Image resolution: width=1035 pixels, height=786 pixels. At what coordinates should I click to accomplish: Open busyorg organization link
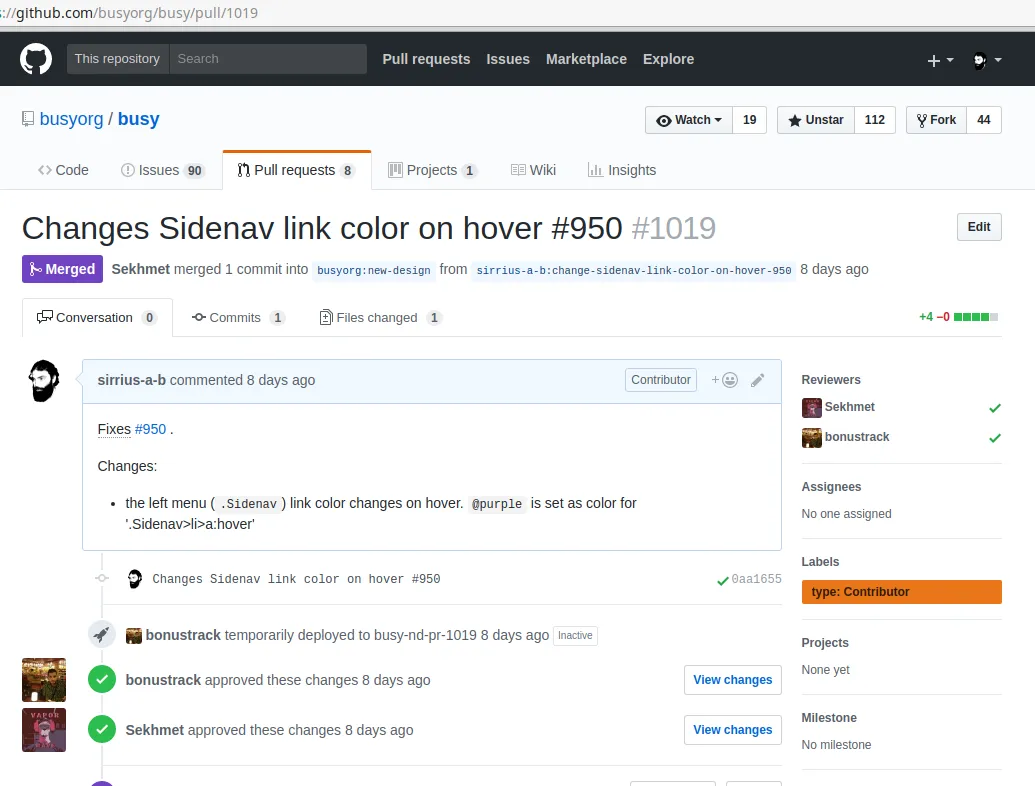point(71,119)
